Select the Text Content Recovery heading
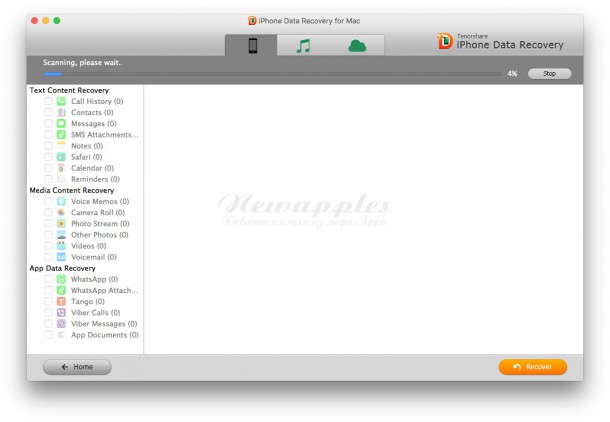Image resolution: width=610 pixels, height=422 pixels. pos(69,90)
